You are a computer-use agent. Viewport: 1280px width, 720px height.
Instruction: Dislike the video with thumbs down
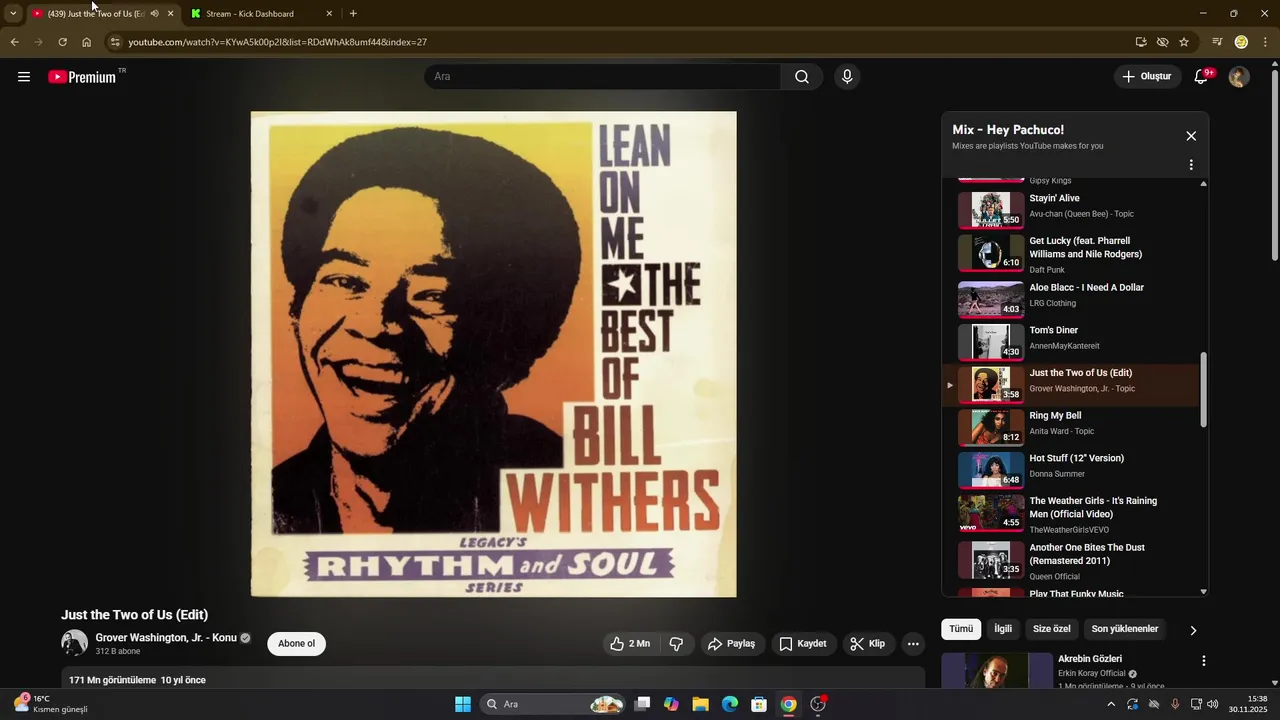(x=676, y=644)
